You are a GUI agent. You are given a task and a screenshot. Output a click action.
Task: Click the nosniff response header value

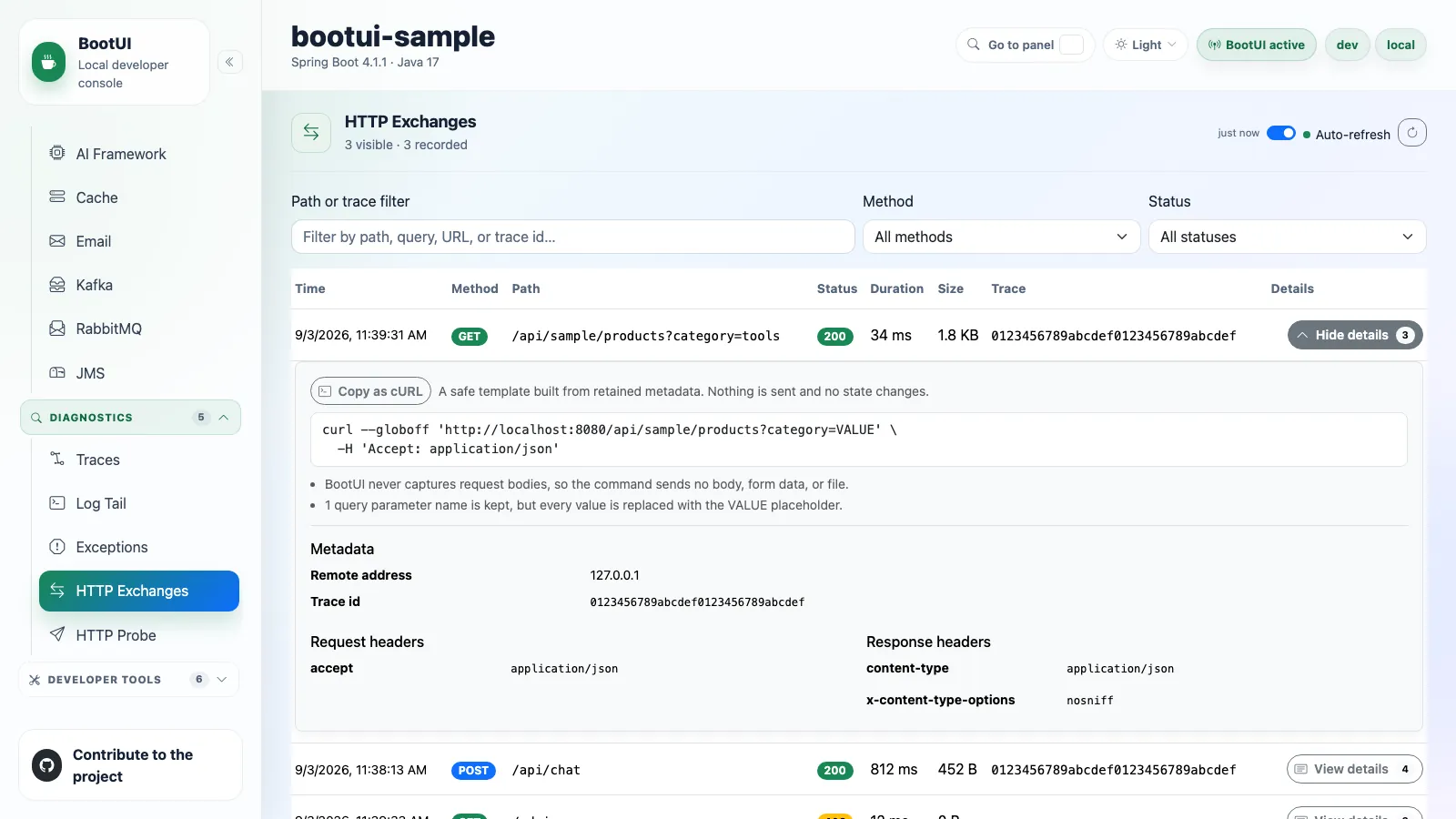(x=1090, y=701)
